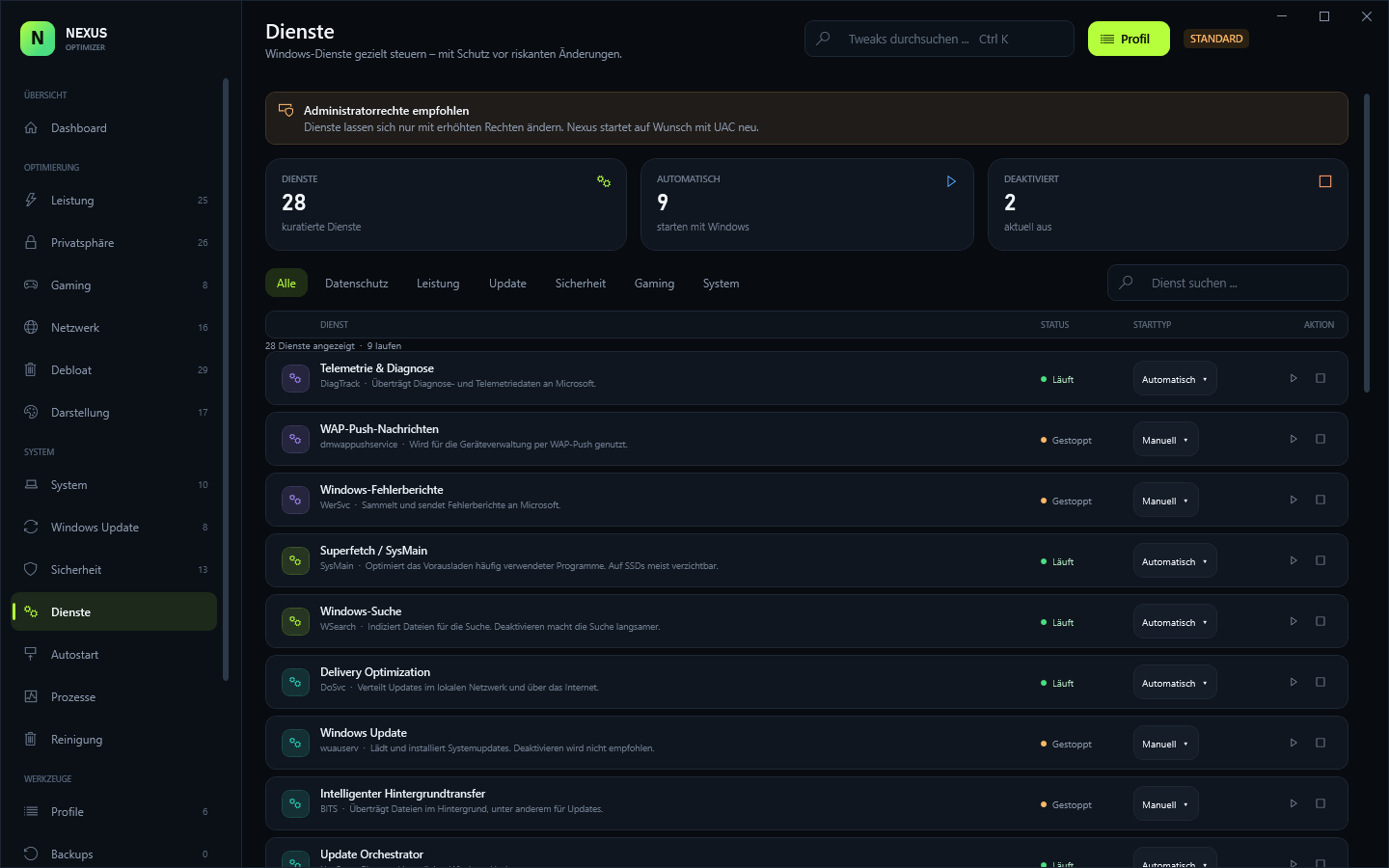Switch to the Leistung filter tab
The height and width of the screenshot is (868, 1389).
pyautogui.click(x=438, y=284)
